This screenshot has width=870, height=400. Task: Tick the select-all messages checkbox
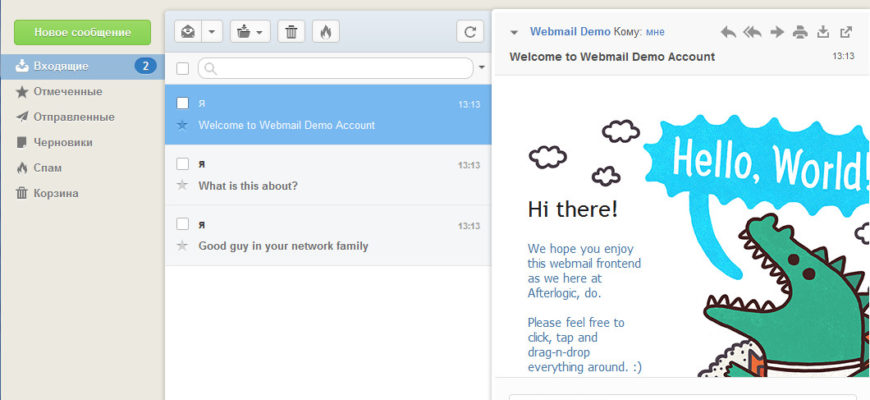[183, 69]
